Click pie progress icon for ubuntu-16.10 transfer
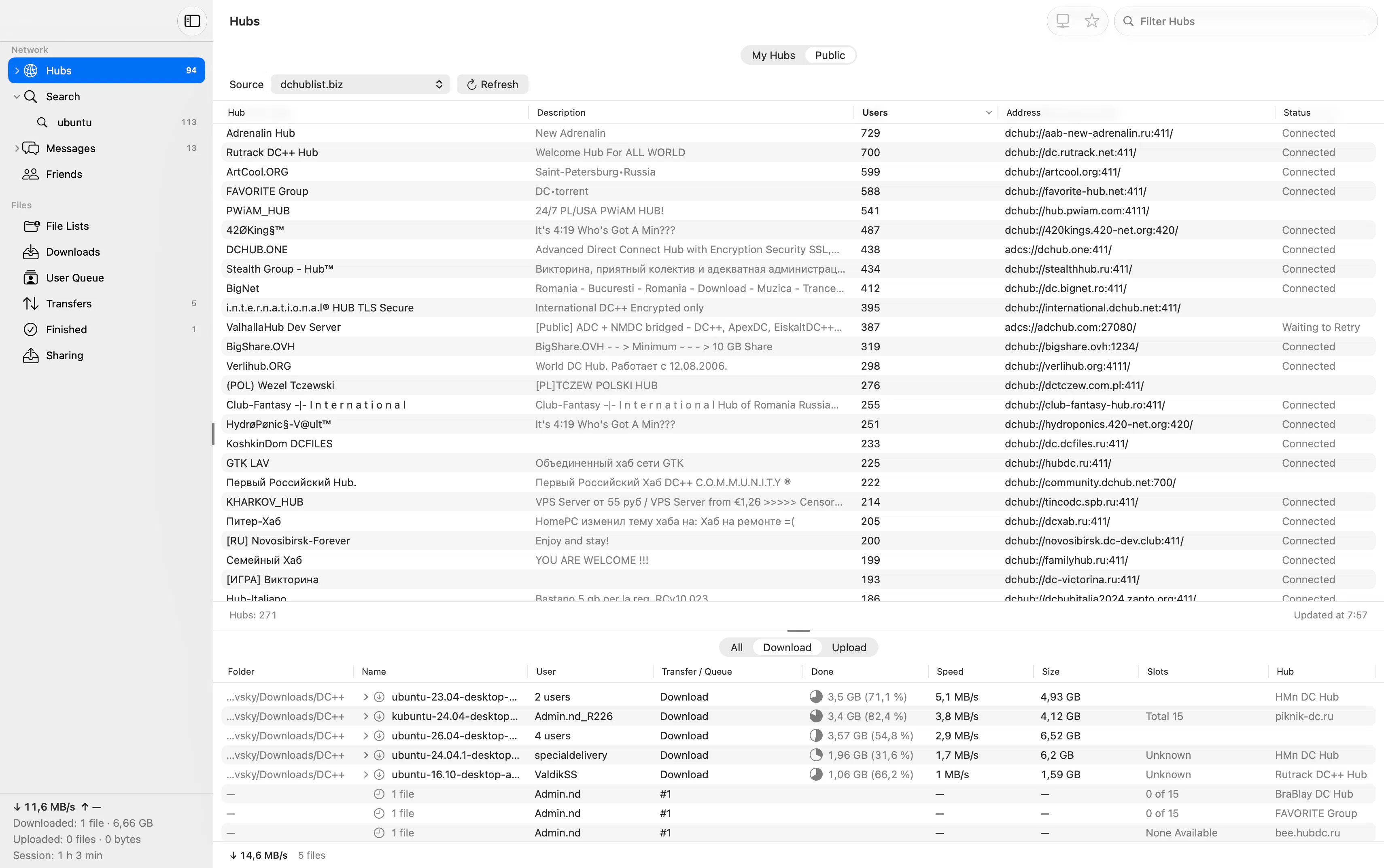 tap(816, 775)
